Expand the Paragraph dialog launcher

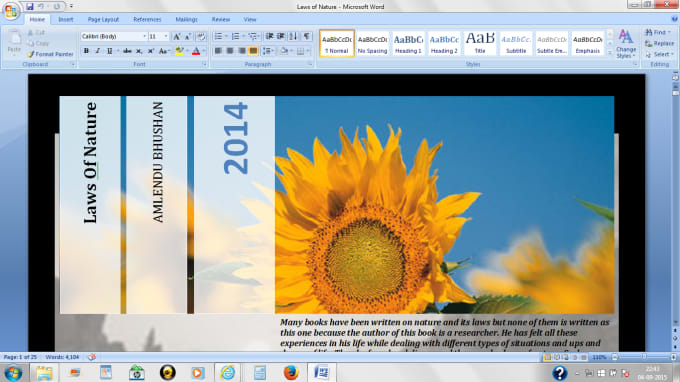(310, 64)
